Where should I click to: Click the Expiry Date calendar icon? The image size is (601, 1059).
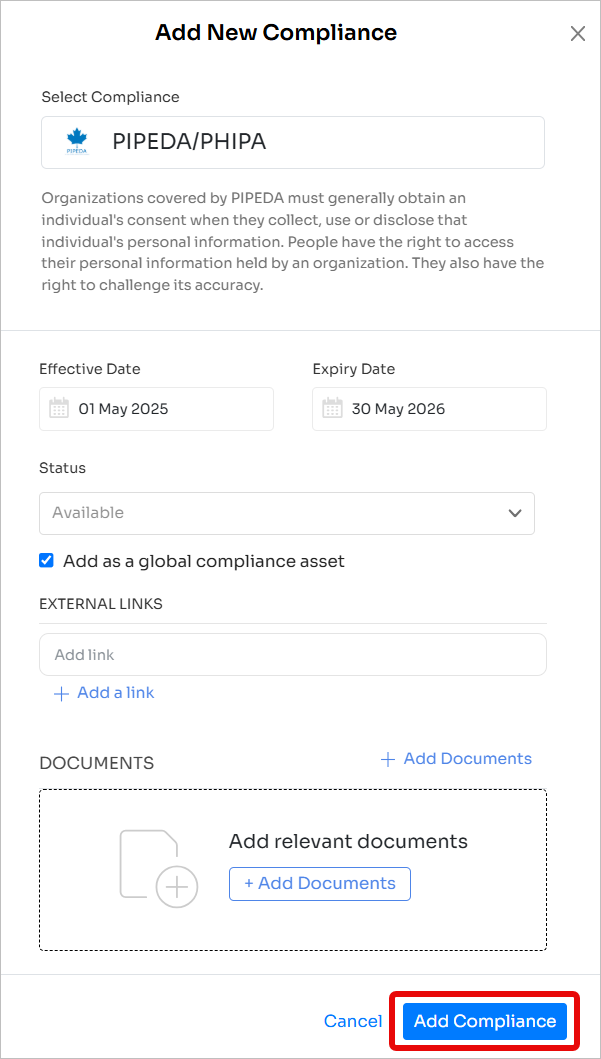pos(332,409)
